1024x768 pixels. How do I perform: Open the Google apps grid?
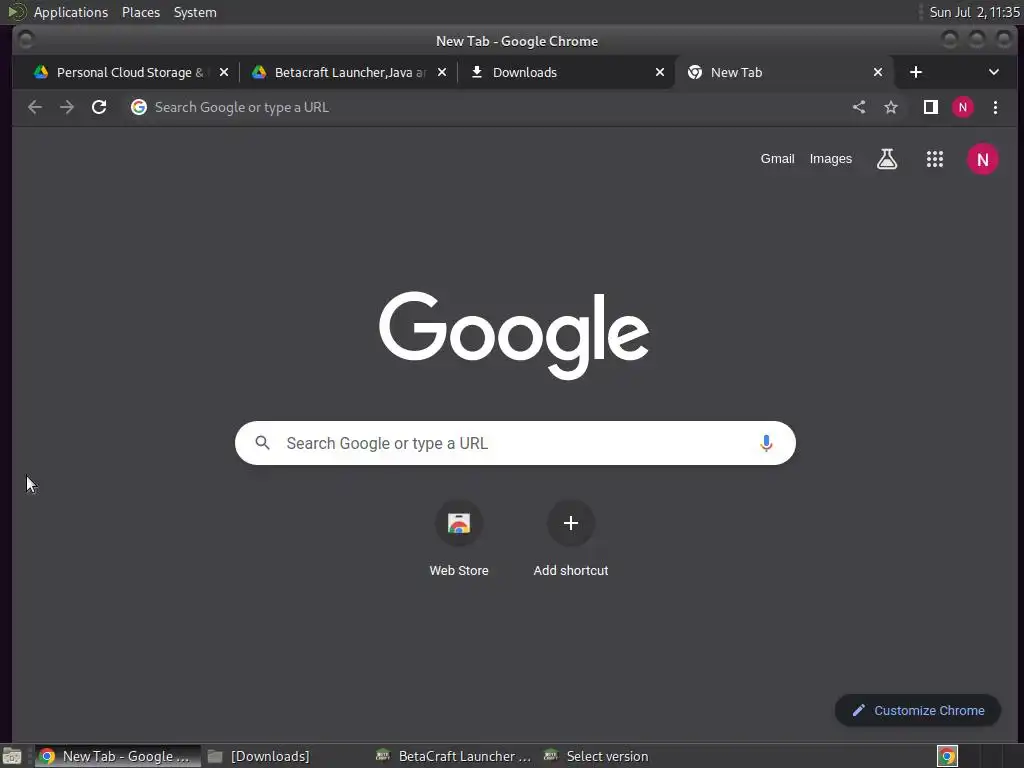tap(935, 159)
